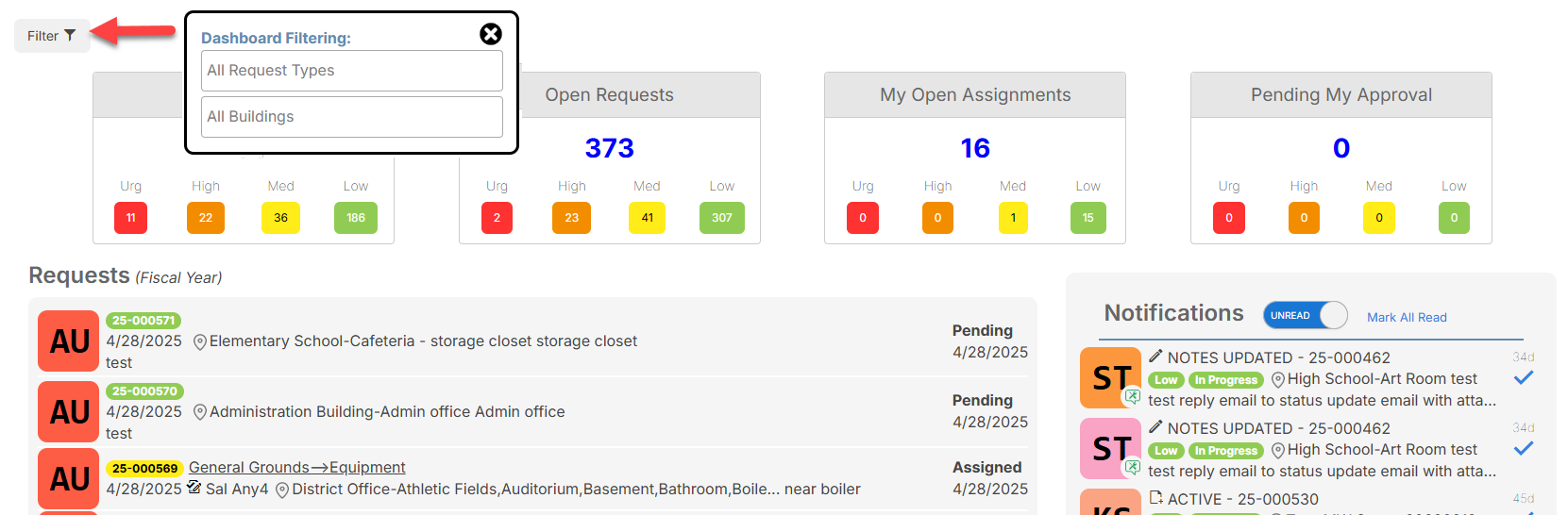Mark first notification read with checkmark
Image resolution: width=1568 pixels, height=515 pixels.
coord(1523,377)
